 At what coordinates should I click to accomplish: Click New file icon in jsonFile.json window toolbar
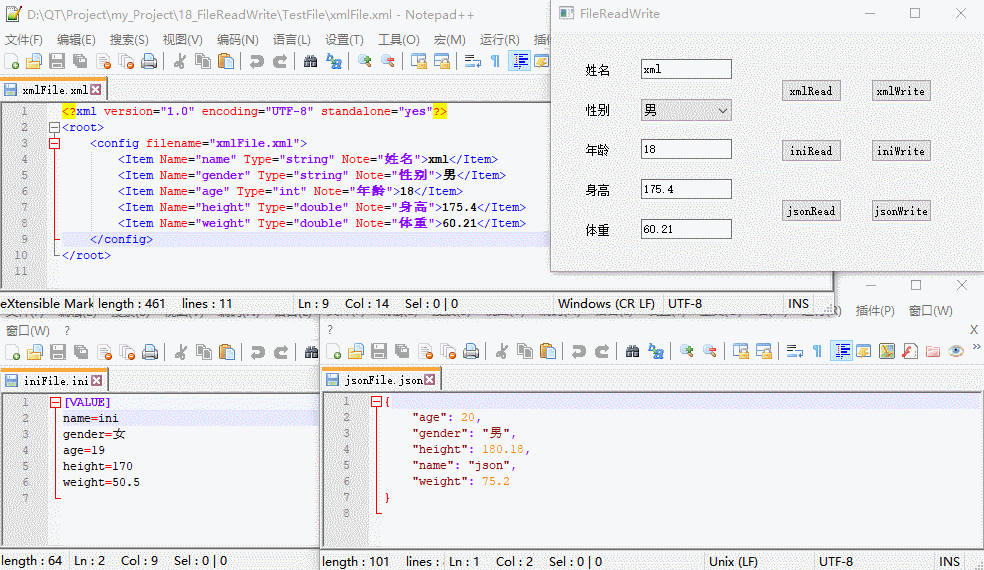(334, 352)
